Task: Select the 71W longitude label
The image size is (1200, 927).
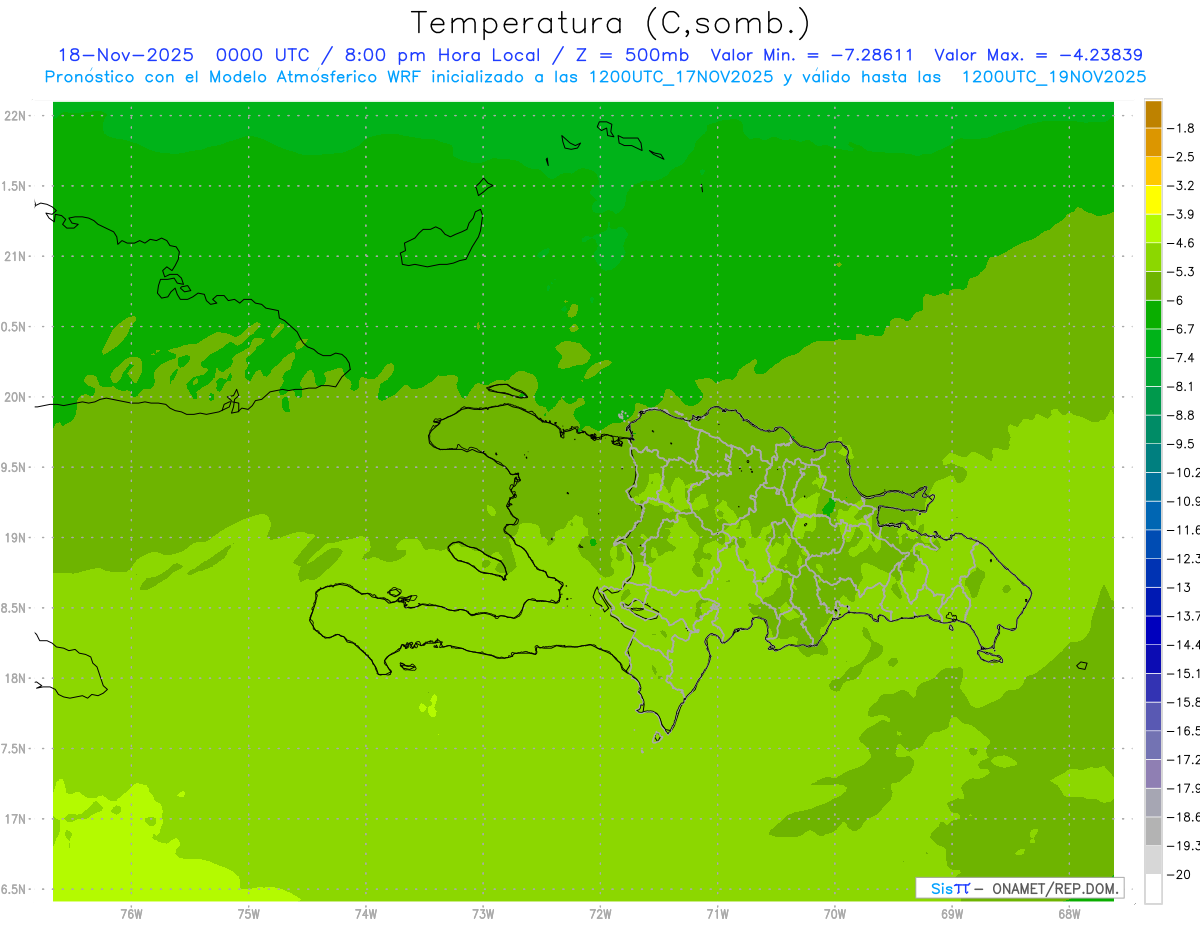Action: tap(717, 914)
